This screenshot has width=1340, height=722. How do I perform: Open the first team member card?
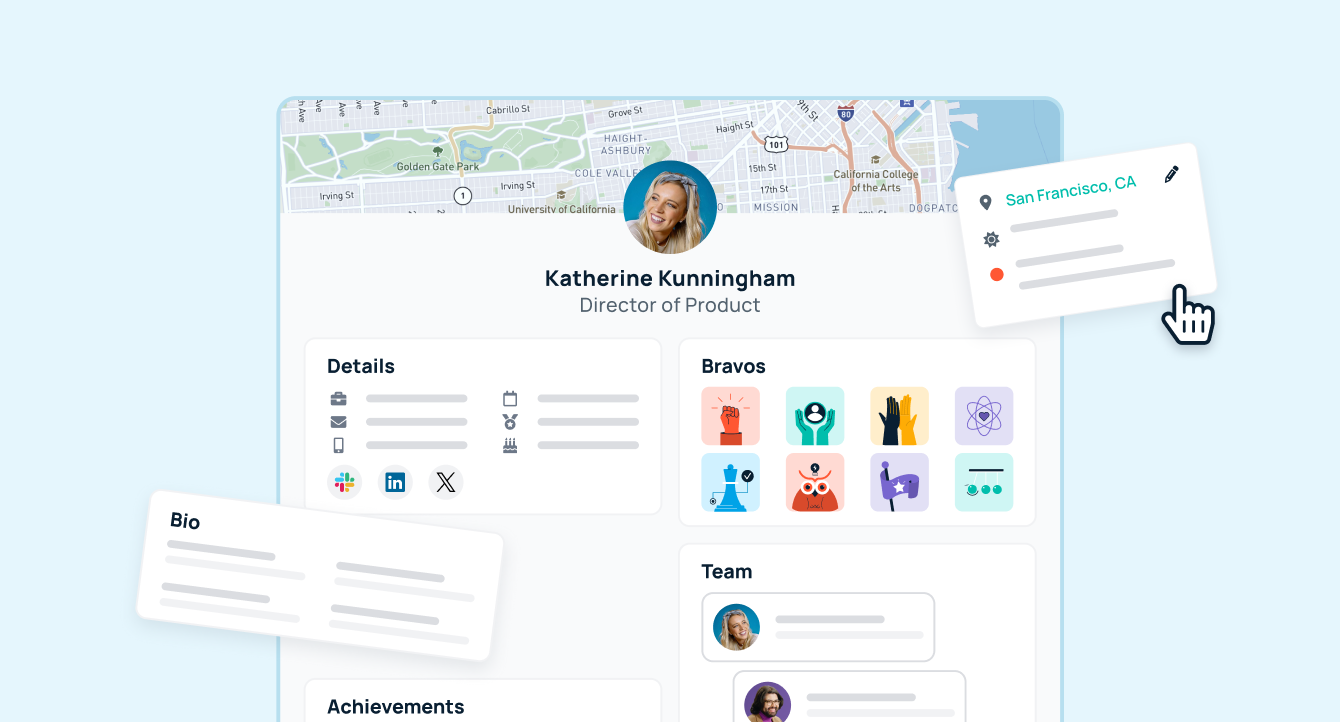pos(818,627)
